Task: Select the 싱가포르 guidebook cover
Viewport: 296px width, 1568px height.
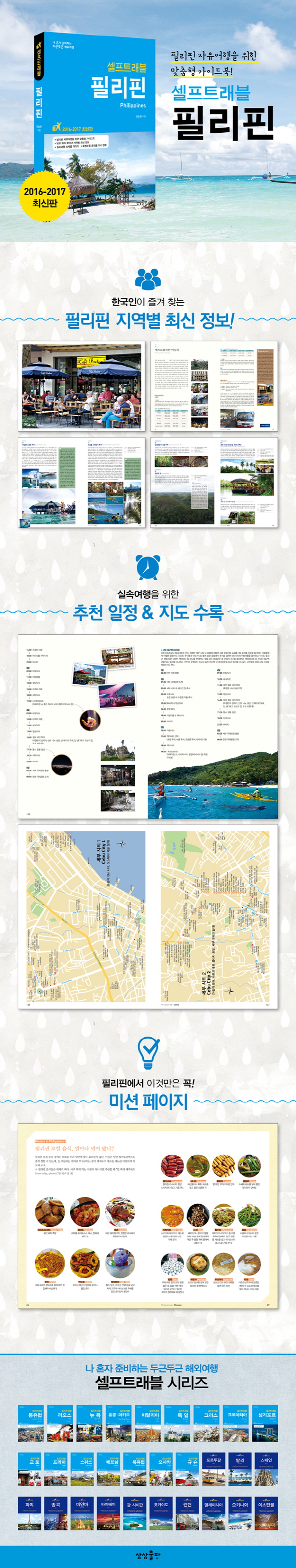Action: click(x=266, y=1424)
